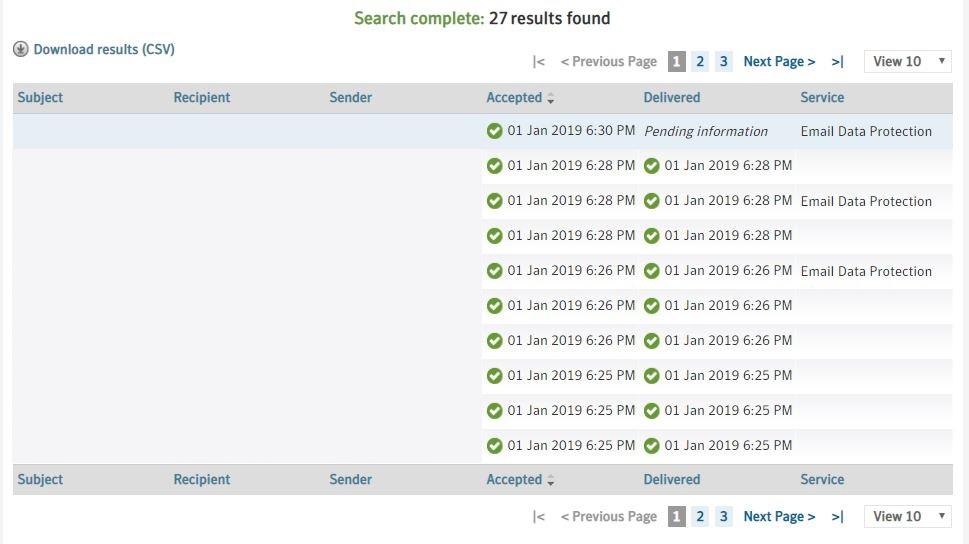
Task: Download results as CSV
Action: 104,49
